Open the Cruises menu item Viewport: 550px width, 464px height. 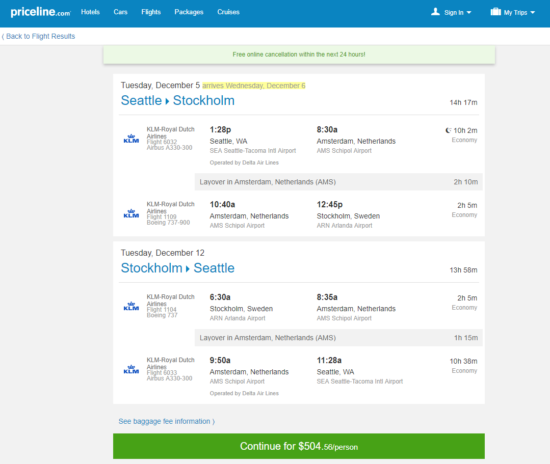pos(228,12)
